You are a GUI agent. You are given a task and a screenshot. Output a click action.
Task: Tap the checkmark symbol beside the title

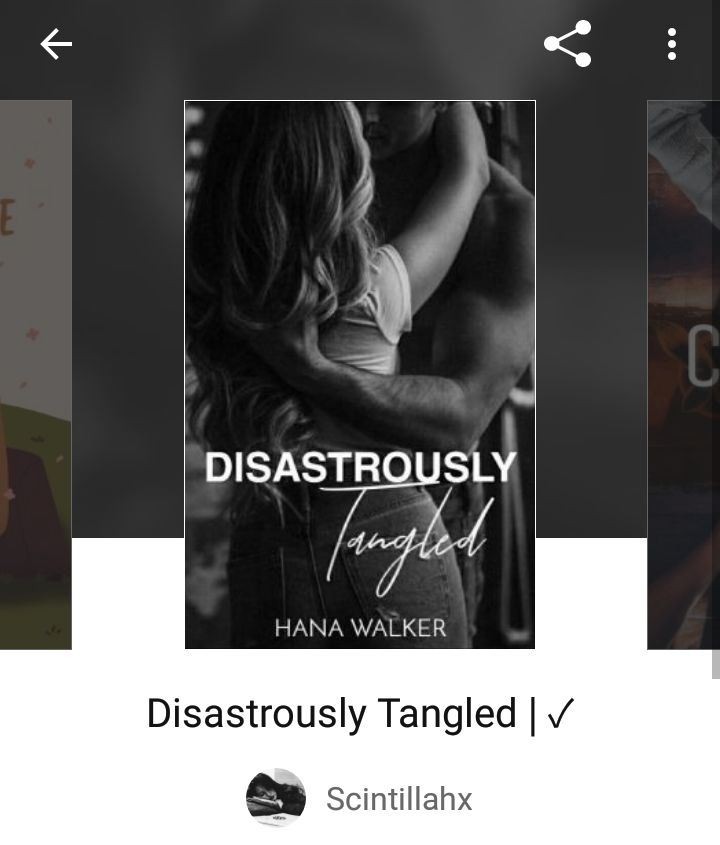[561, 714]
